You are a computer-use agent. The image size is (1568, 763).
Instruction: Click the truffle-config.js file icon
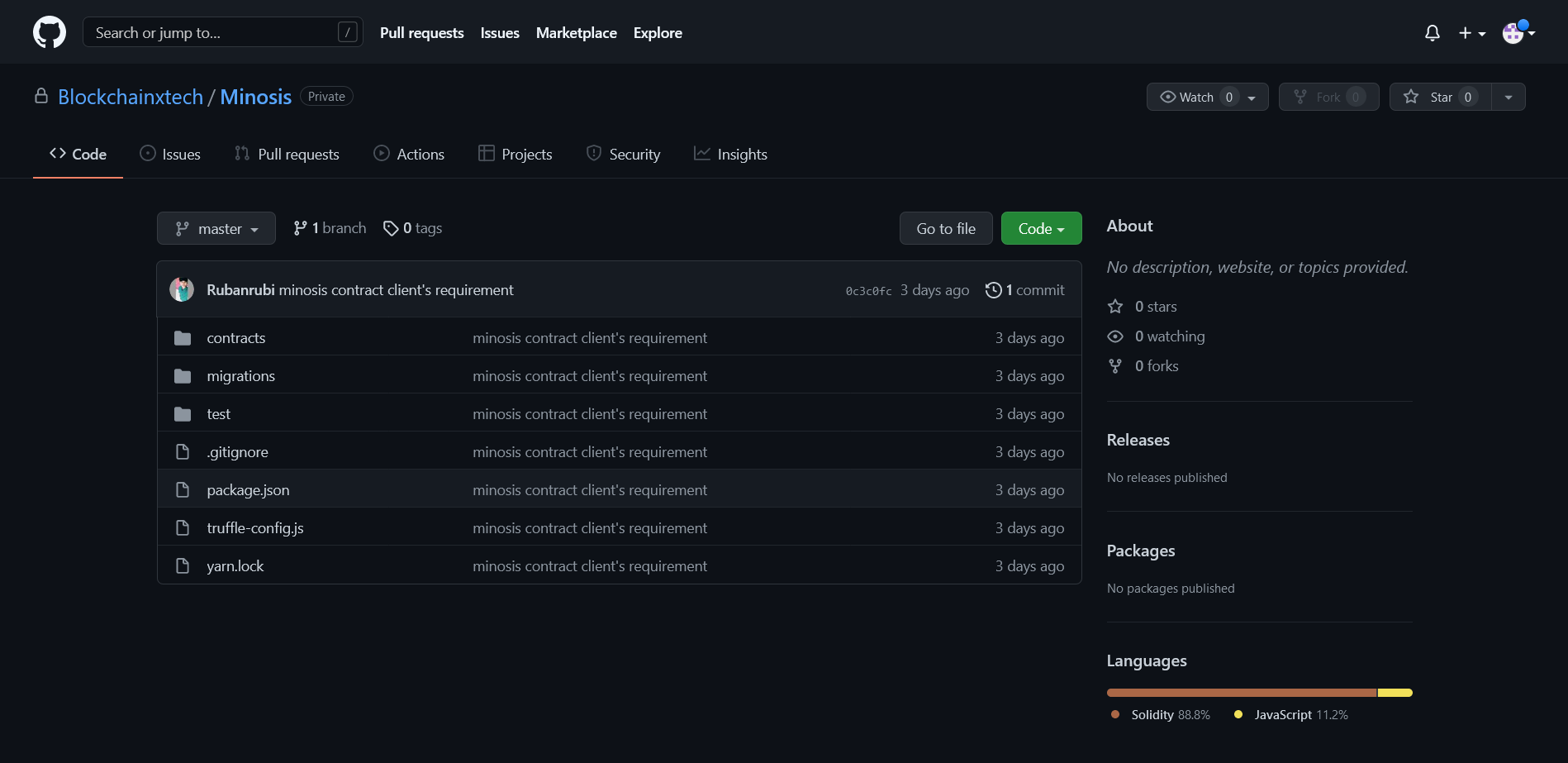point(183,528)
